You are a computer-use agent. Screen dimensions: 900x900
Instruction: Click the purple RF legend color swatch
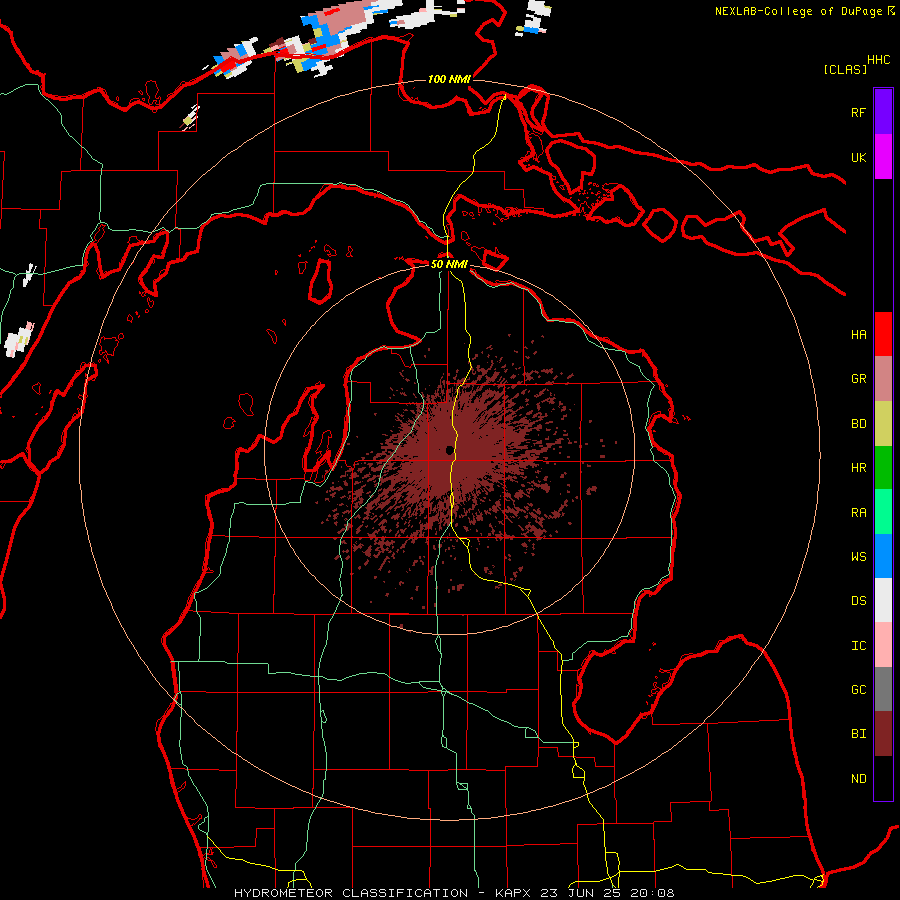coord(883,112)
